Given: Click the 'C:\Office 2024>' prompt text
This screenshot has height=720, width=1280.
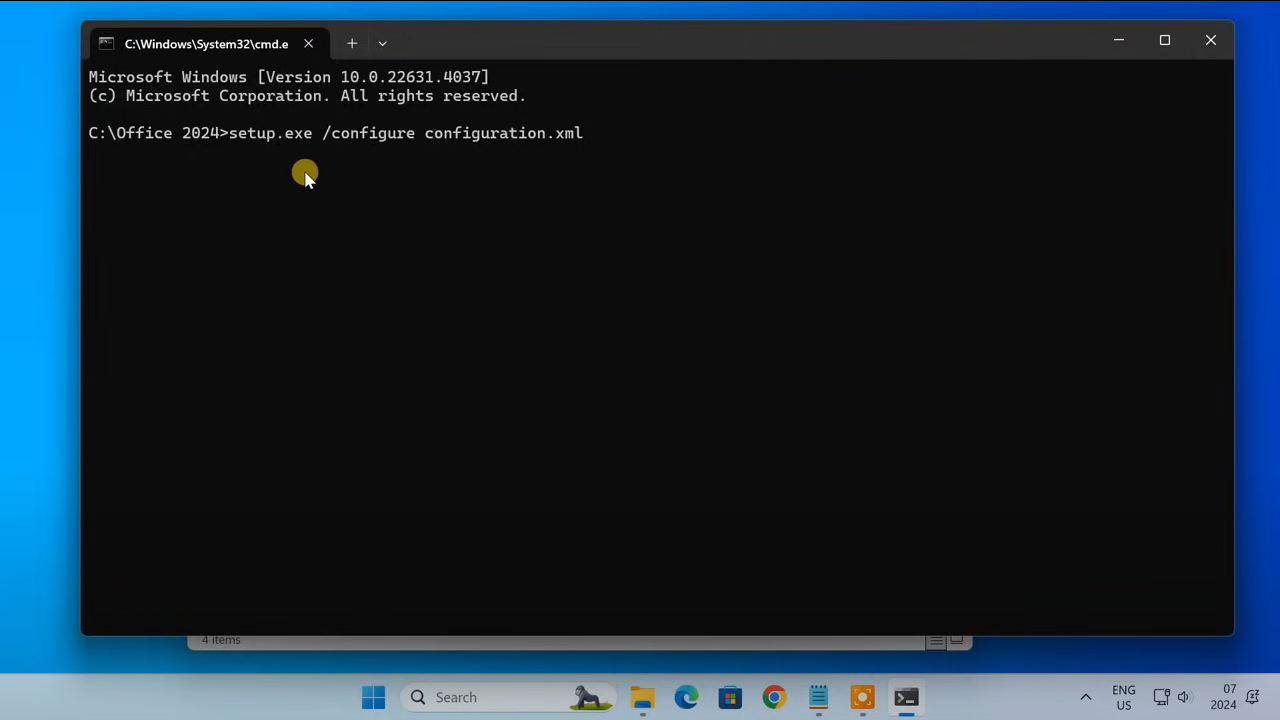Looking at the screenshot, I should (x=158, y=133).
